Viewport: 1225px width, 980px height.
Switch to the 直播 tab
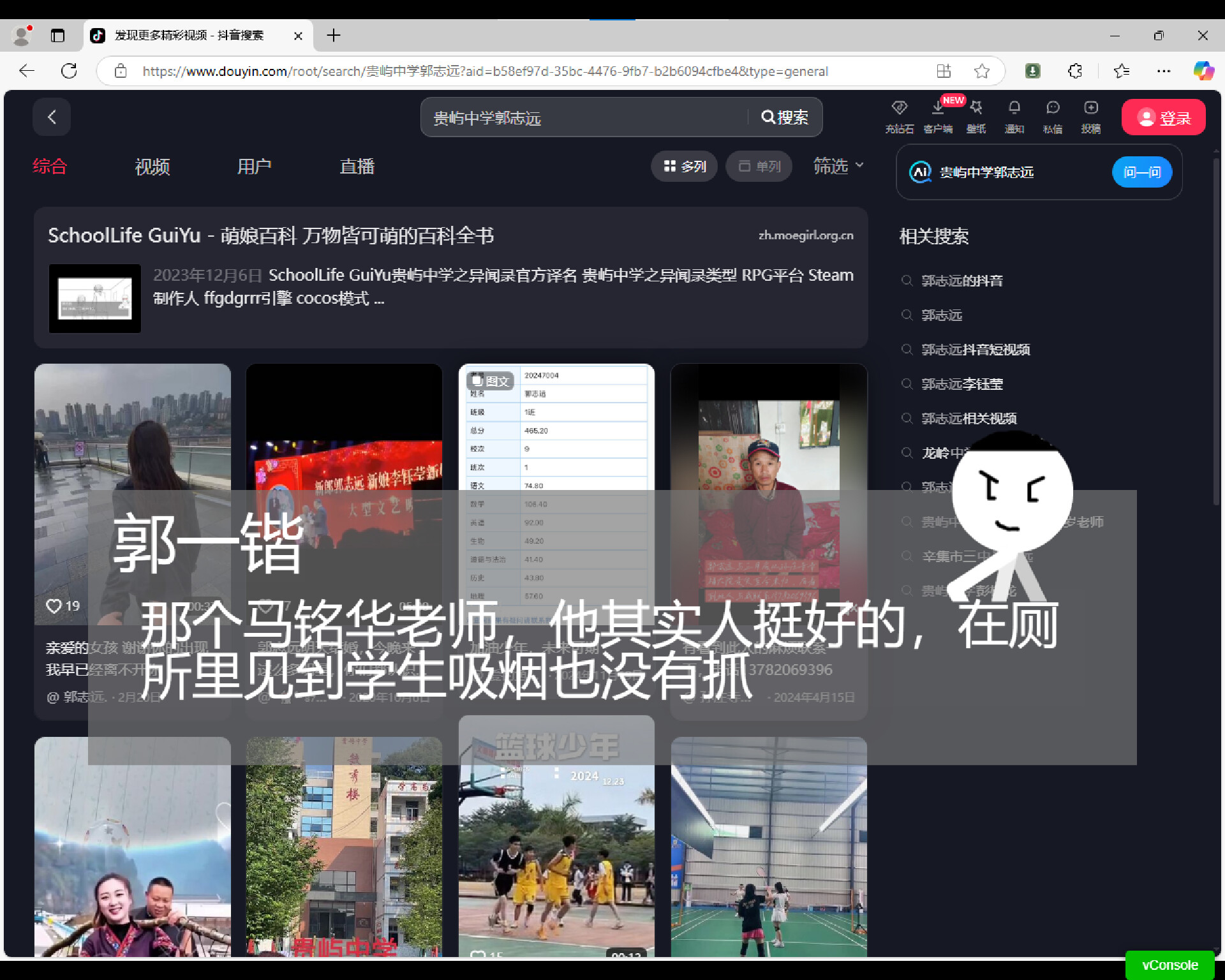coord(357,167)
